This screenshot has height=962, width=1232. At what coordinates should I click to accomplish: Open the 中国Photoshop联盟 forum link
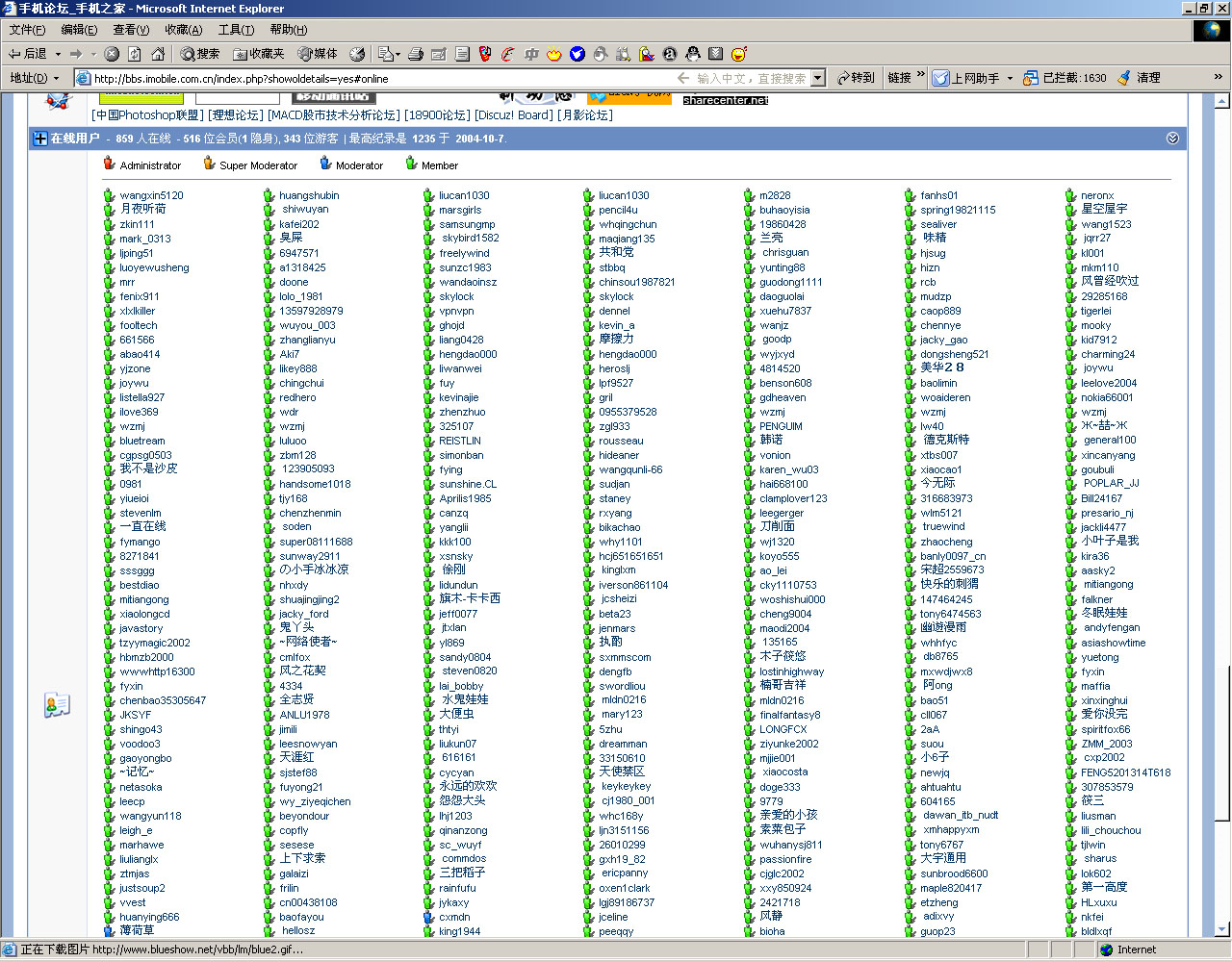147,115
